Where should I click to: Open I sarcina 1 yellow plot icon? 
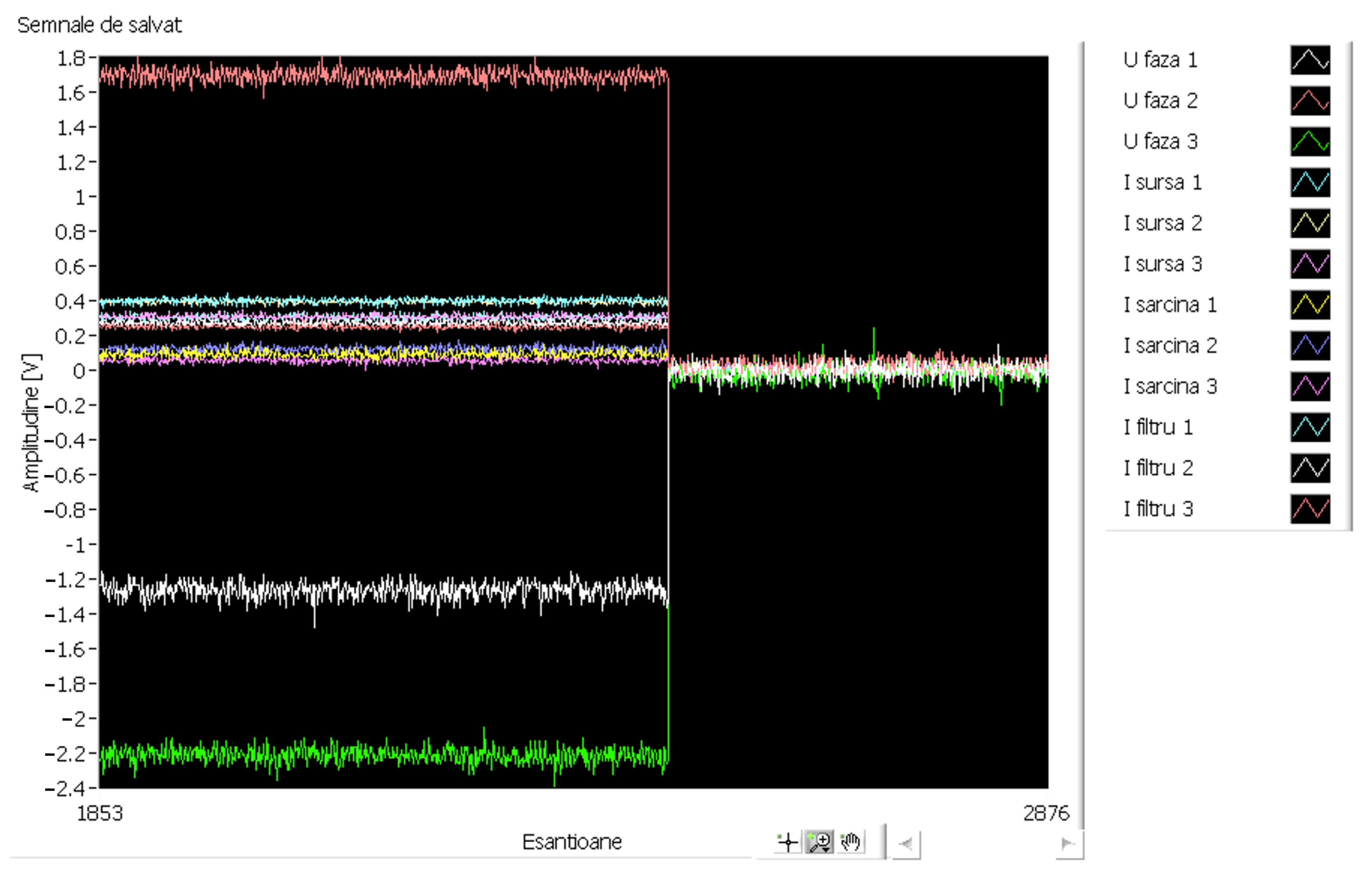coord(1310,305)
